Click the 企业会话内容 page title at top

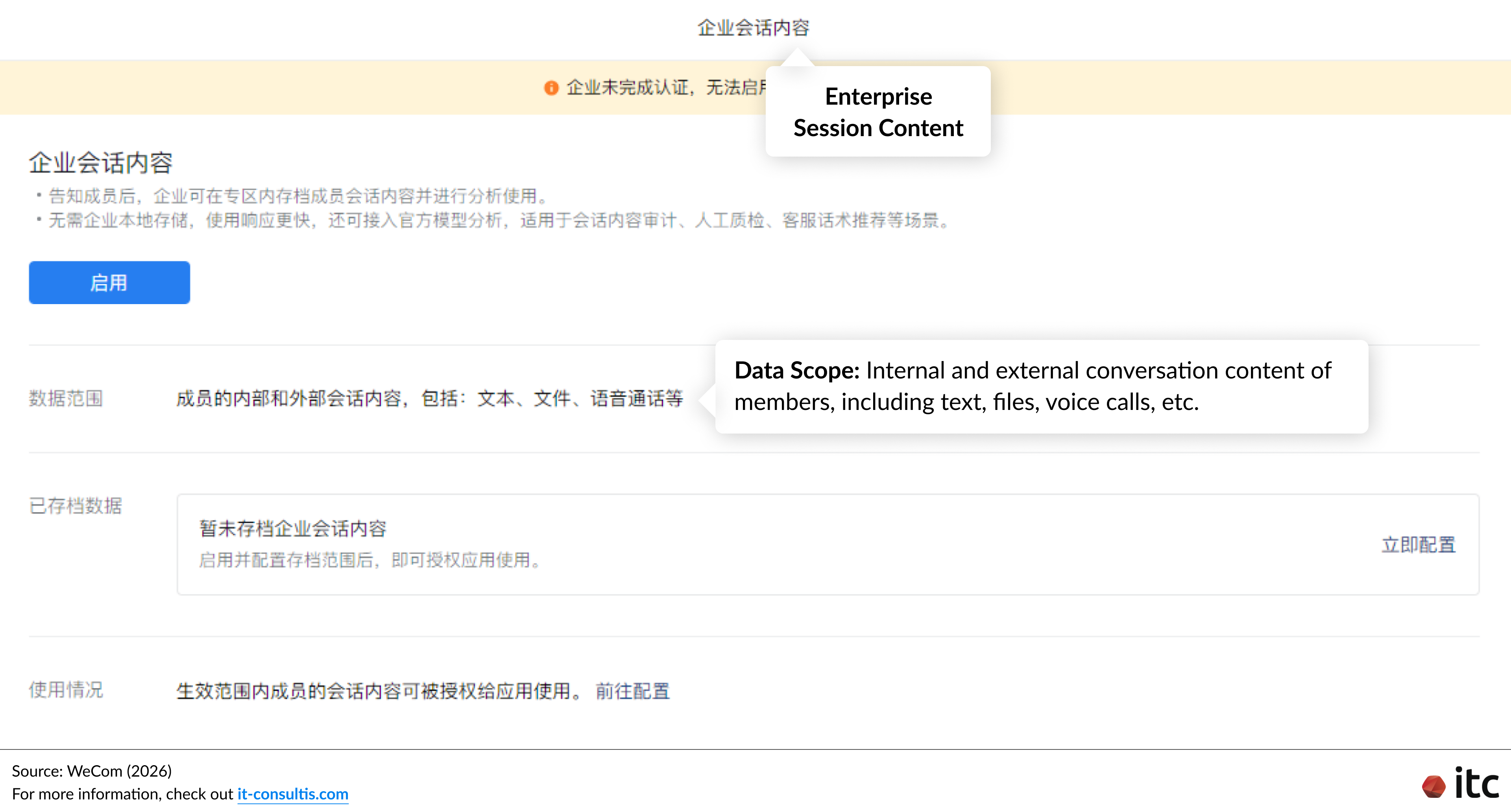753,28
